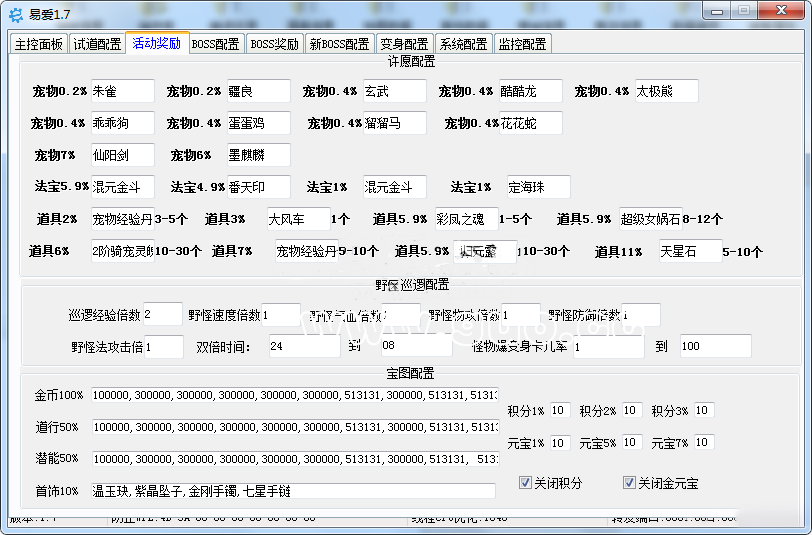Click the 道具2% field 宠物经验丹
Viewport: 812px width, 535px height.
point(123,219)
